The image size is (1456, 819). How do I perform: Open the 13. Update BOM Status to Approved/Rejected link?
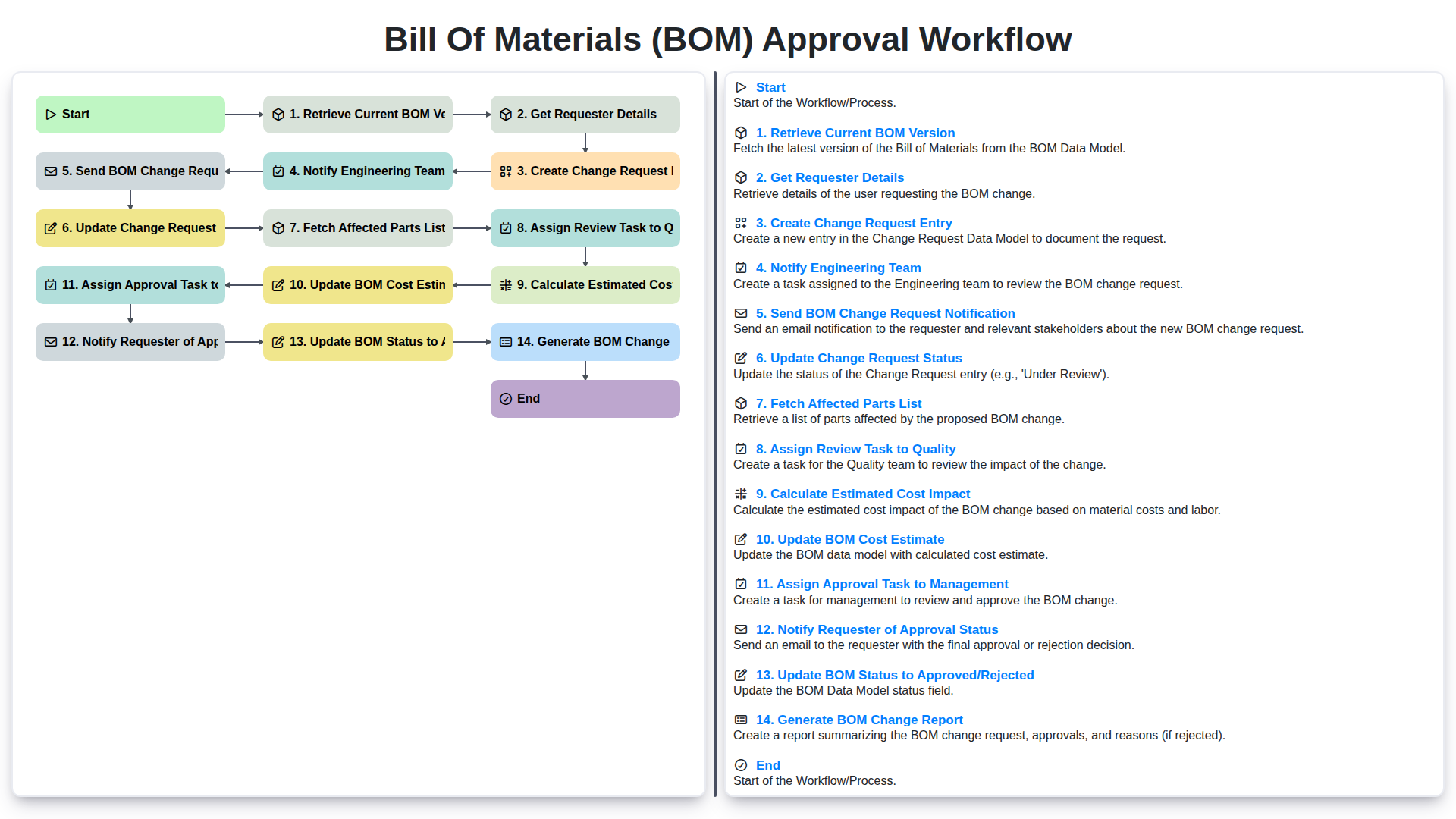(x=894, y=675)
